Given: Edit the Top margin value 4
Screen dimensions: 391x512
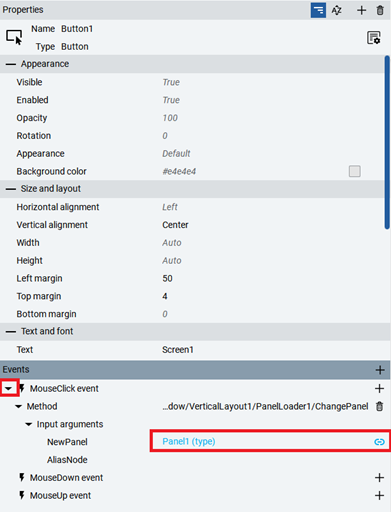Looking at the screenshot, I should tap(165, 296).
